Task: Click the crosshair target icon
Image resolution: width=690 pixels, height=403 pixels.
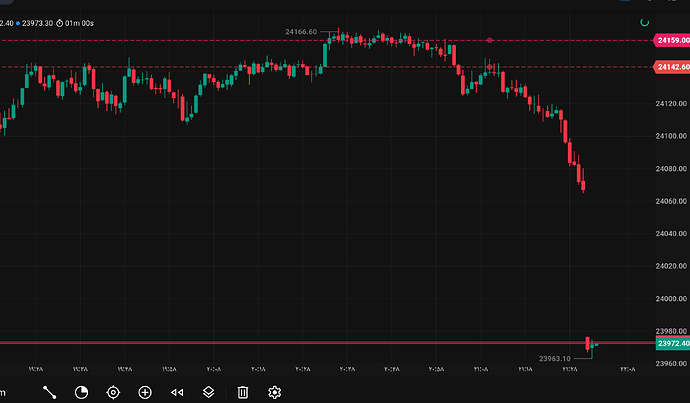Action: pyautogui.click(x=113, y=392)
